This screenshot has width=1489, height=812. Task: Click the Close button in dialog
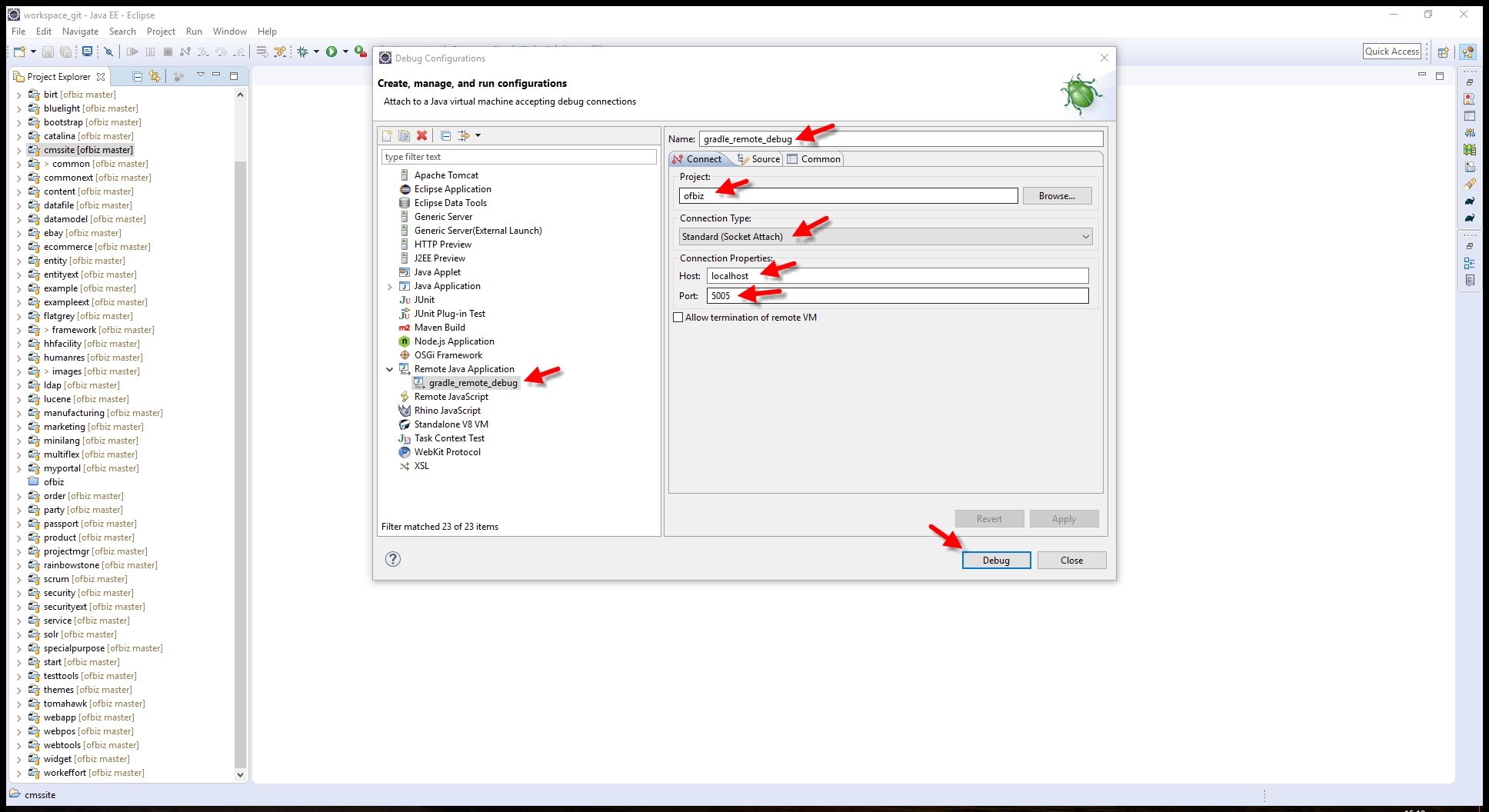pyautogui.click(x=1071, y=561)
